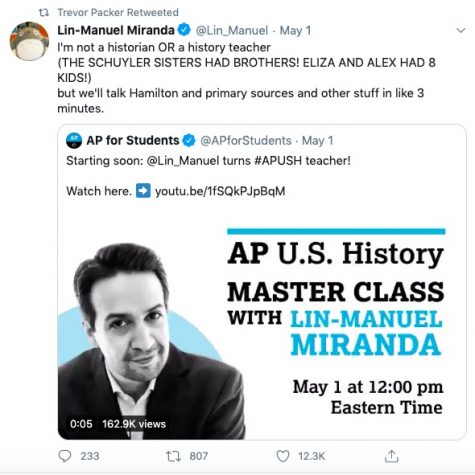475x475 pixels.
Task: Click Lin-Manuel Miranda's verified badge
Action: [x=184, y=30]
